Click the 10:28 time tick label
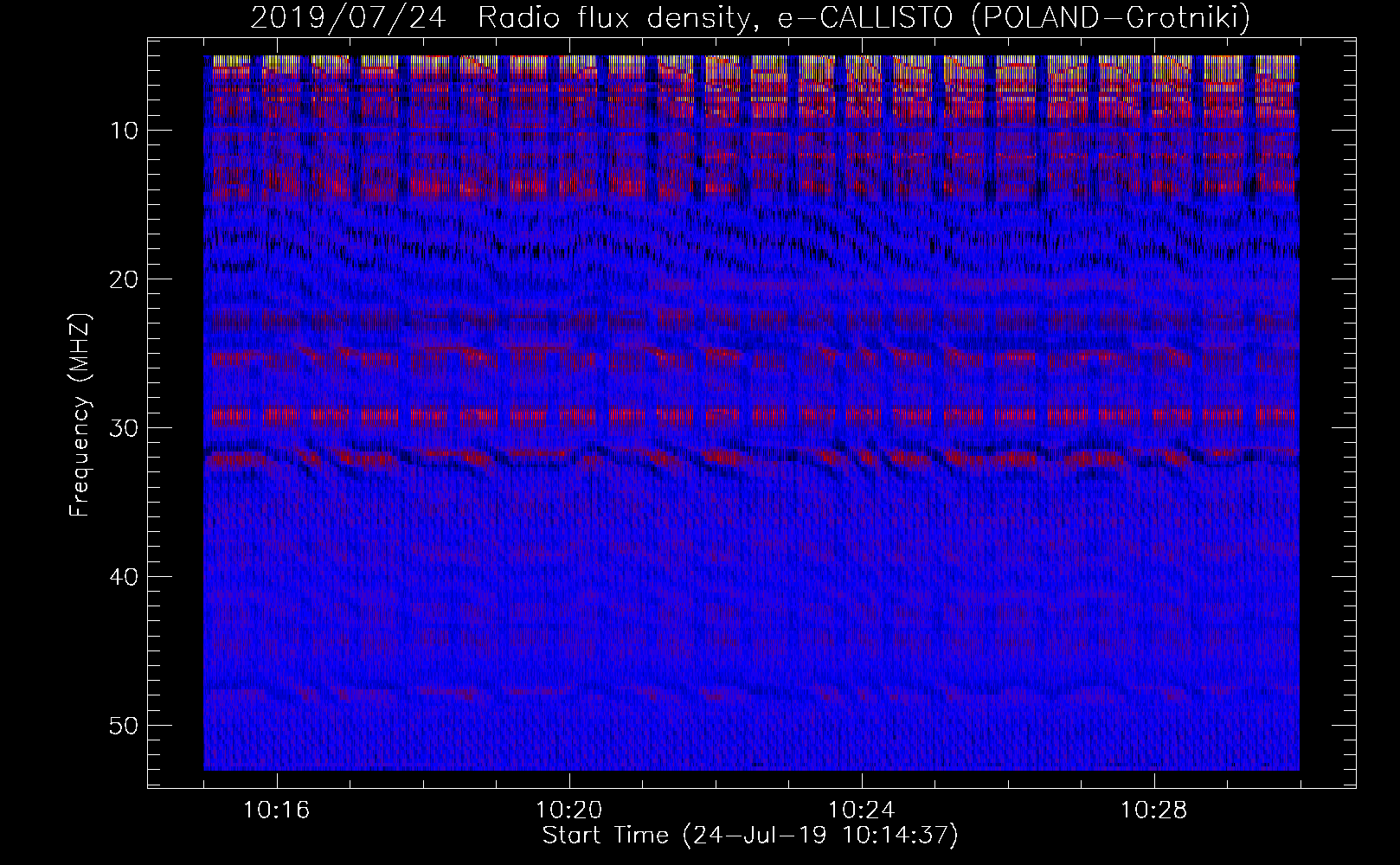1400x865 pixels. pyautogui.click(x=1154, y=811)
